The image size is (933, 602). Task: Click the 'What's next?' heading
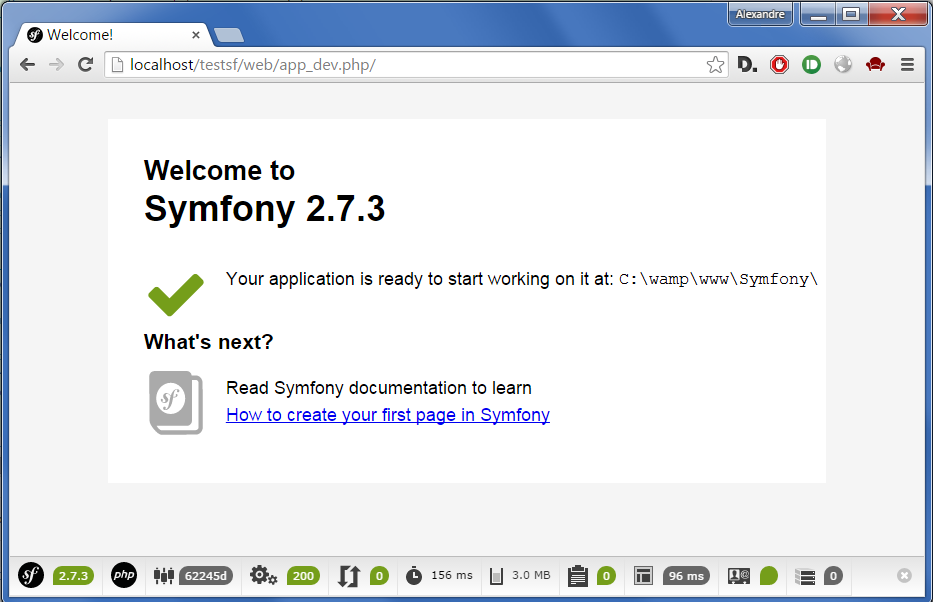coord(208,342)
